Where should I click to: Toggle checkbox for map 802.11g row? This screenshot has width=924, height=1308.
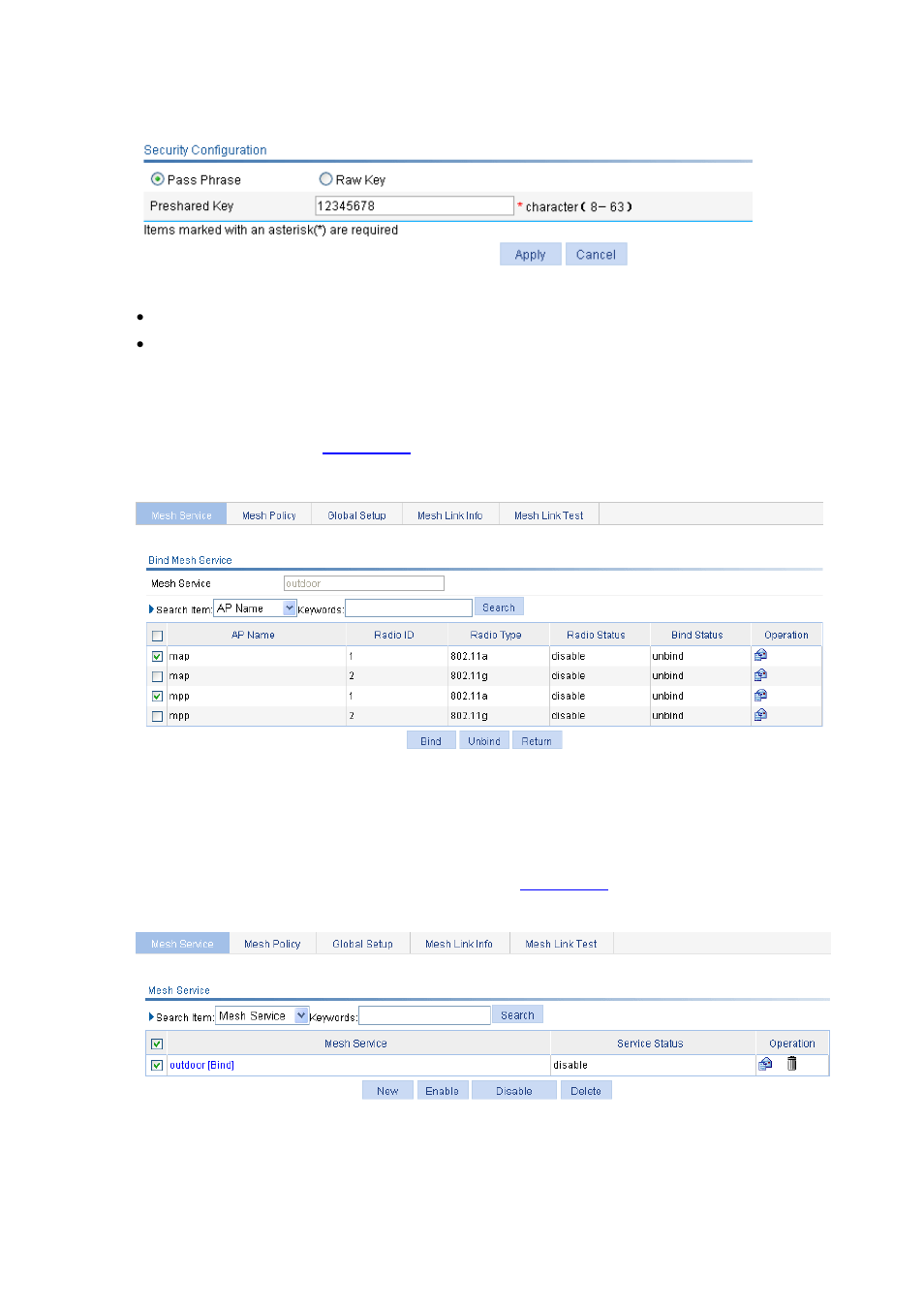(157, 676)
